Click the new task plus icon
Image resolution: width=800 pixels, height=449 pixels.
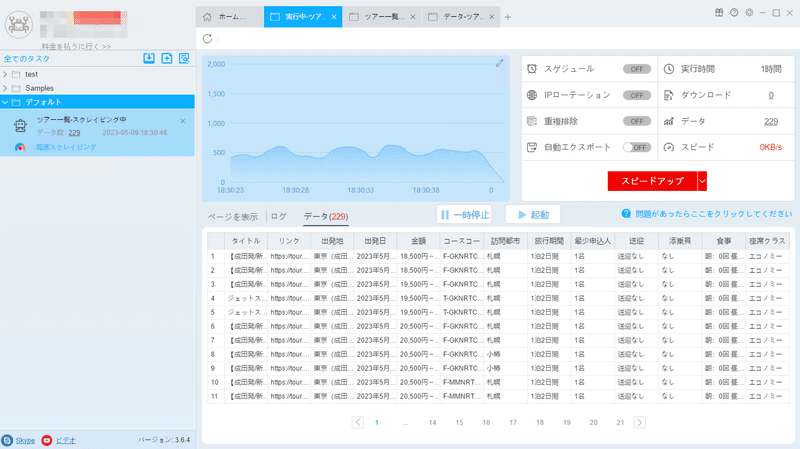pyautogui.click(x=167, y=58)
